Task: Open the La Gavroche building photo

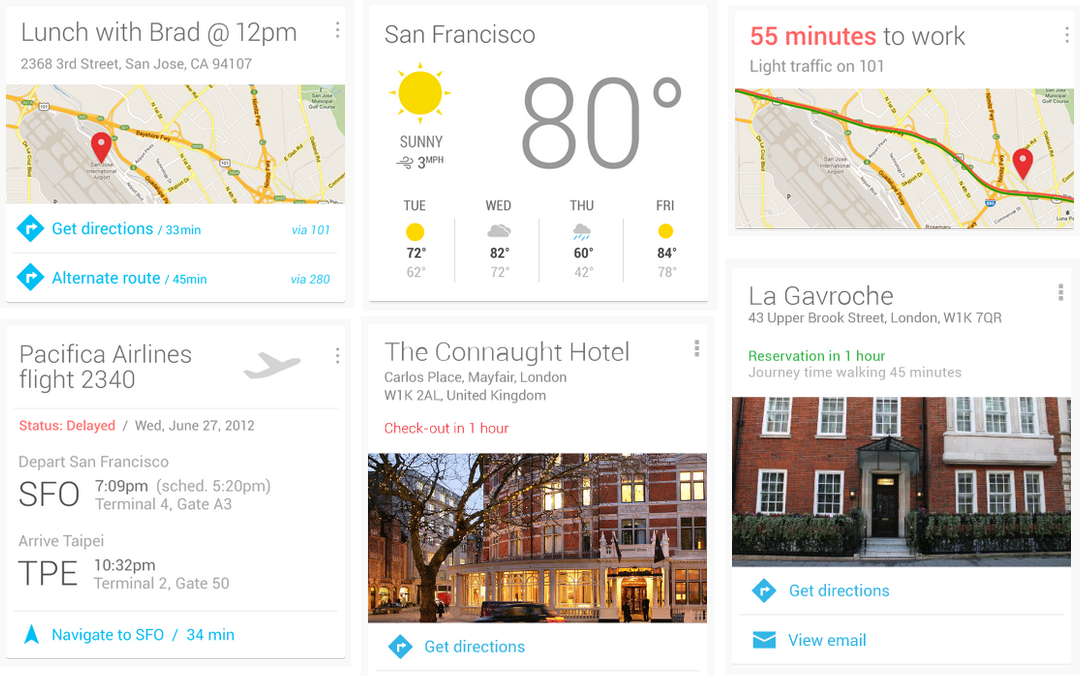Action: click(x=901, y=481)
